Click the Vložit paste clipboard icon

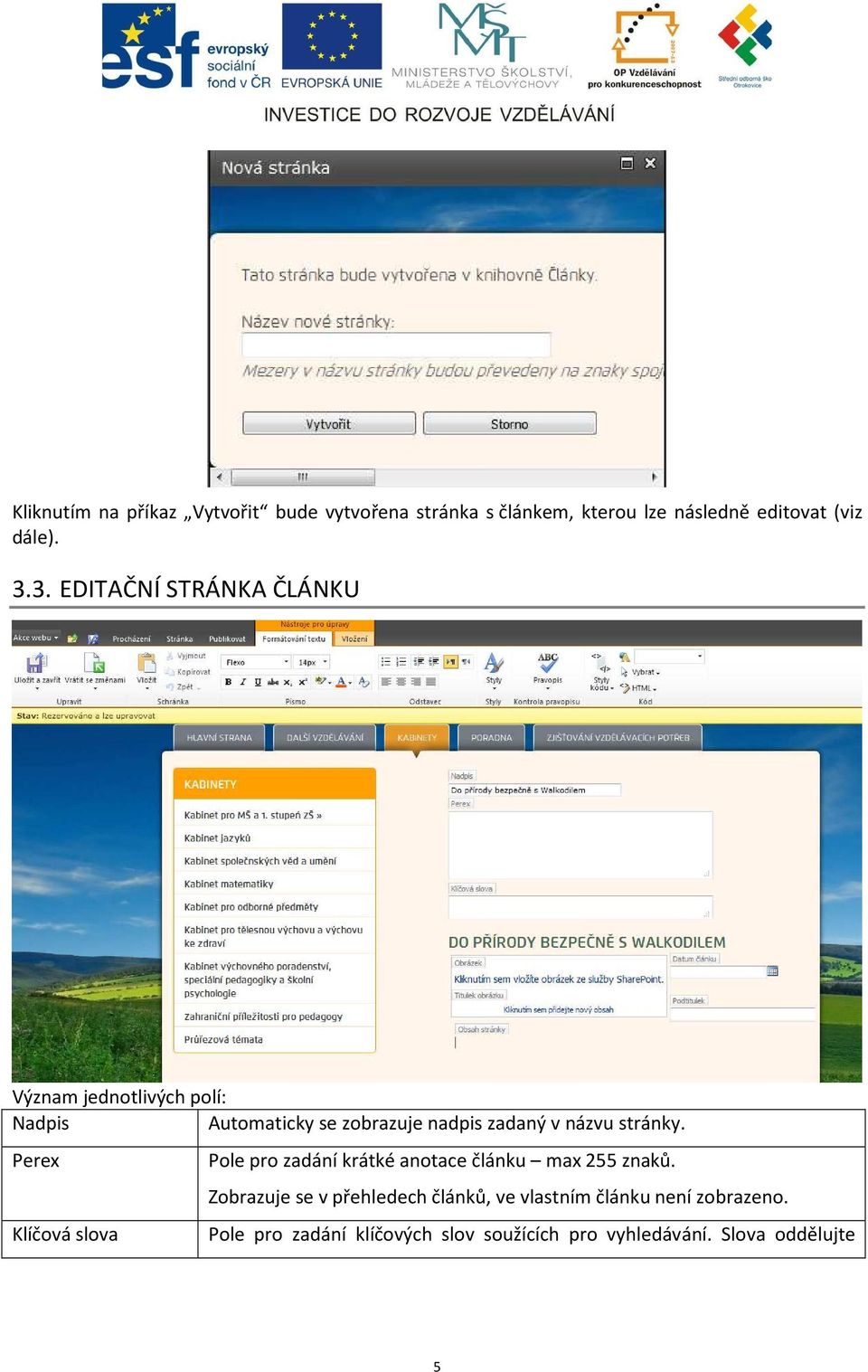(x=146, y=663)
